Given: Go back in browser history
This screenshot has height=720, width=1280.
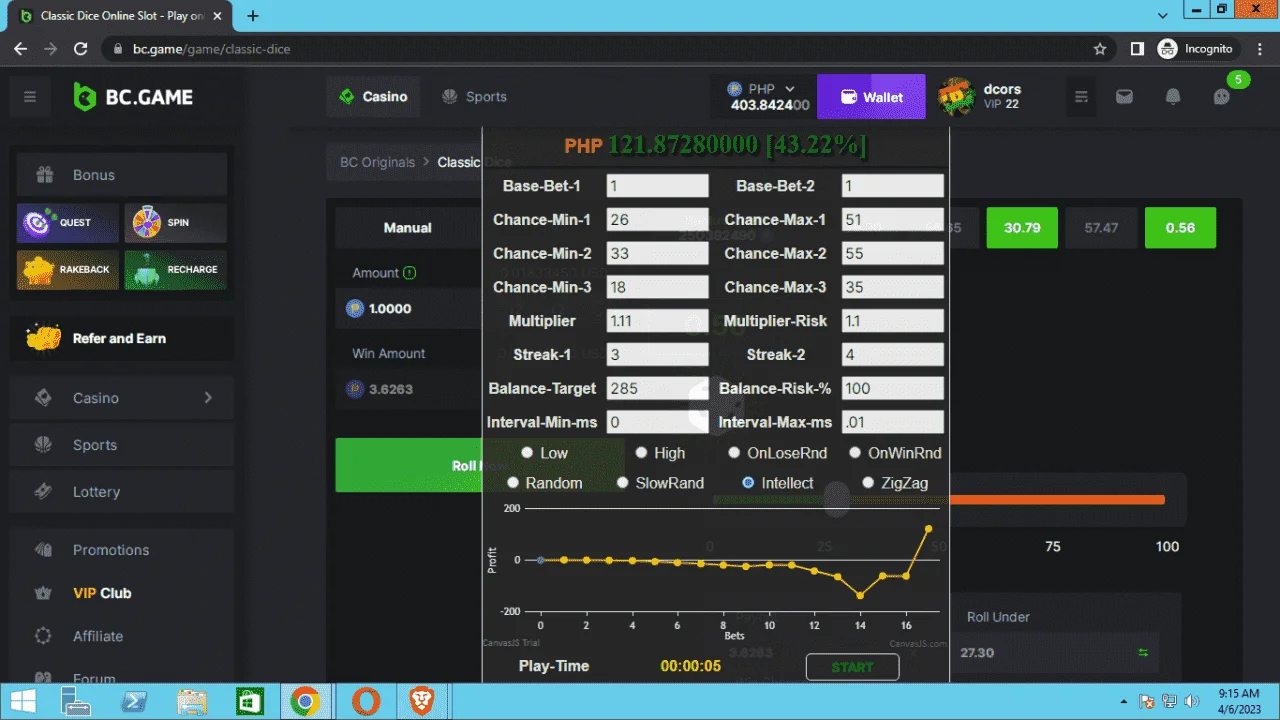Looking at the screenshot, I should [21, 48].
